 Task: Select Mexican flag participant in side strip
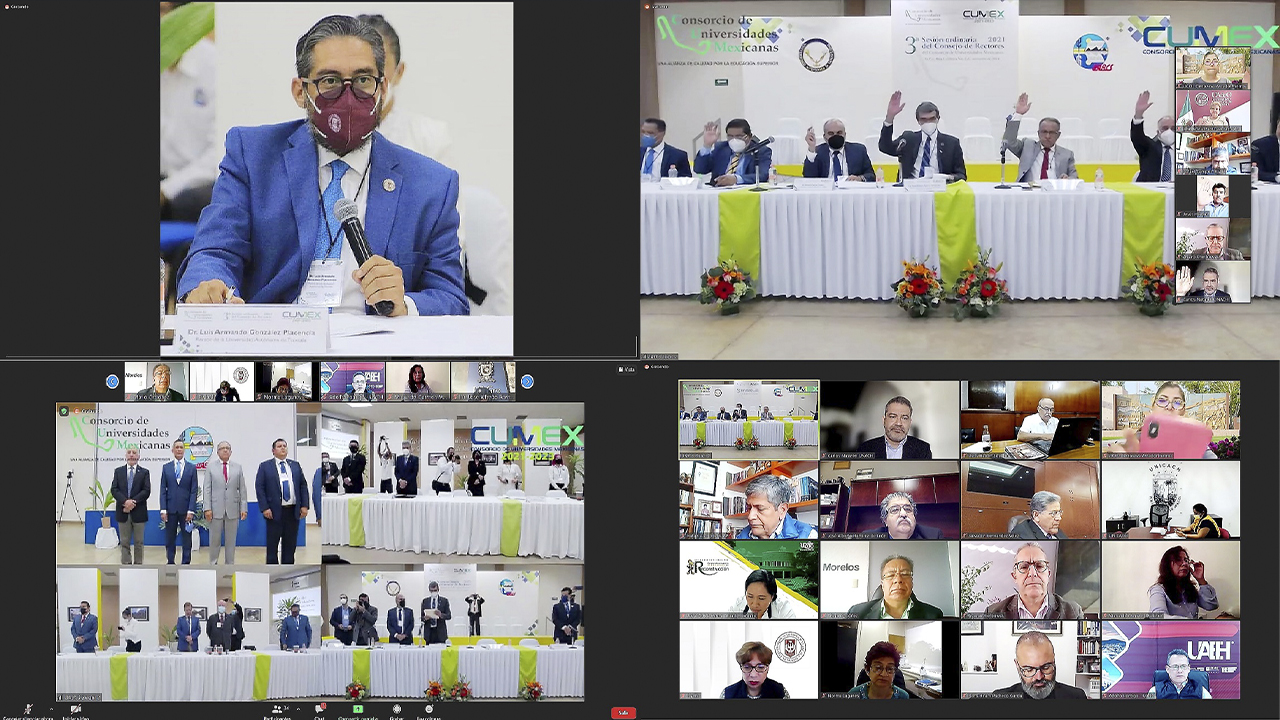pyautogui.click(x=1212, y=111)
